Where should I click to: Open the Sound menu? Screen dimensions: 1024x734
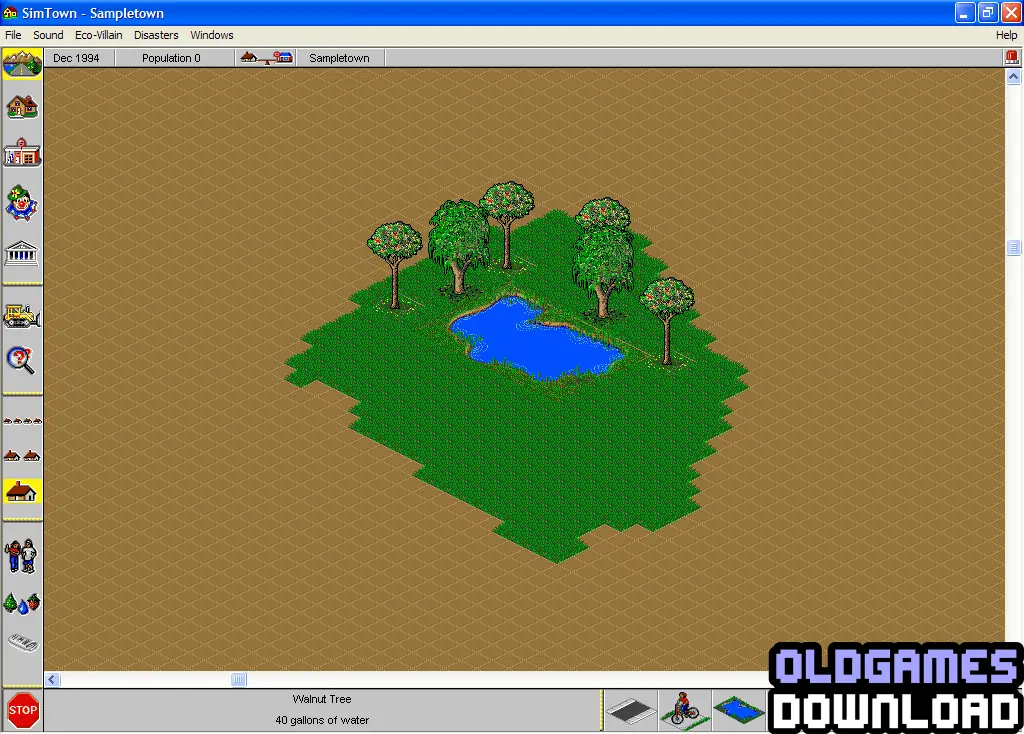(x=48, y=35)
